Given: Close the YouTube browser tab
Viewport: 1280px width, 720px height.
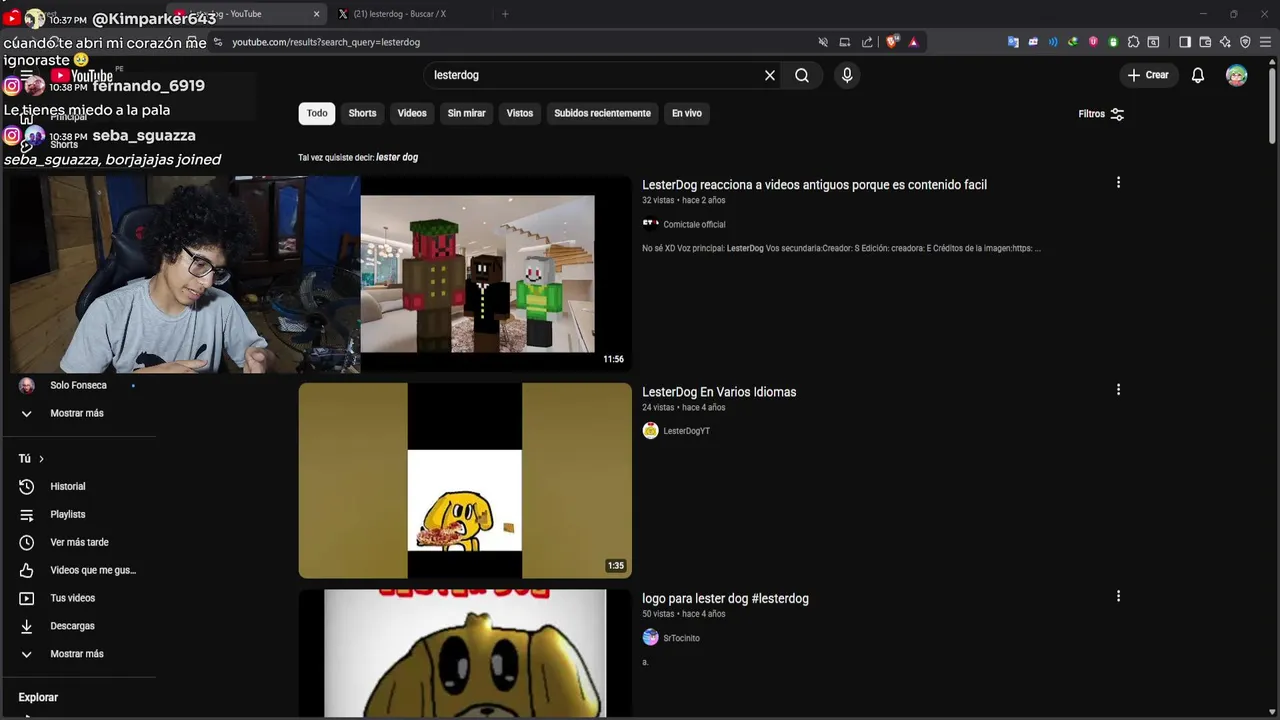Looking at the screenshot, I should 317,14.
